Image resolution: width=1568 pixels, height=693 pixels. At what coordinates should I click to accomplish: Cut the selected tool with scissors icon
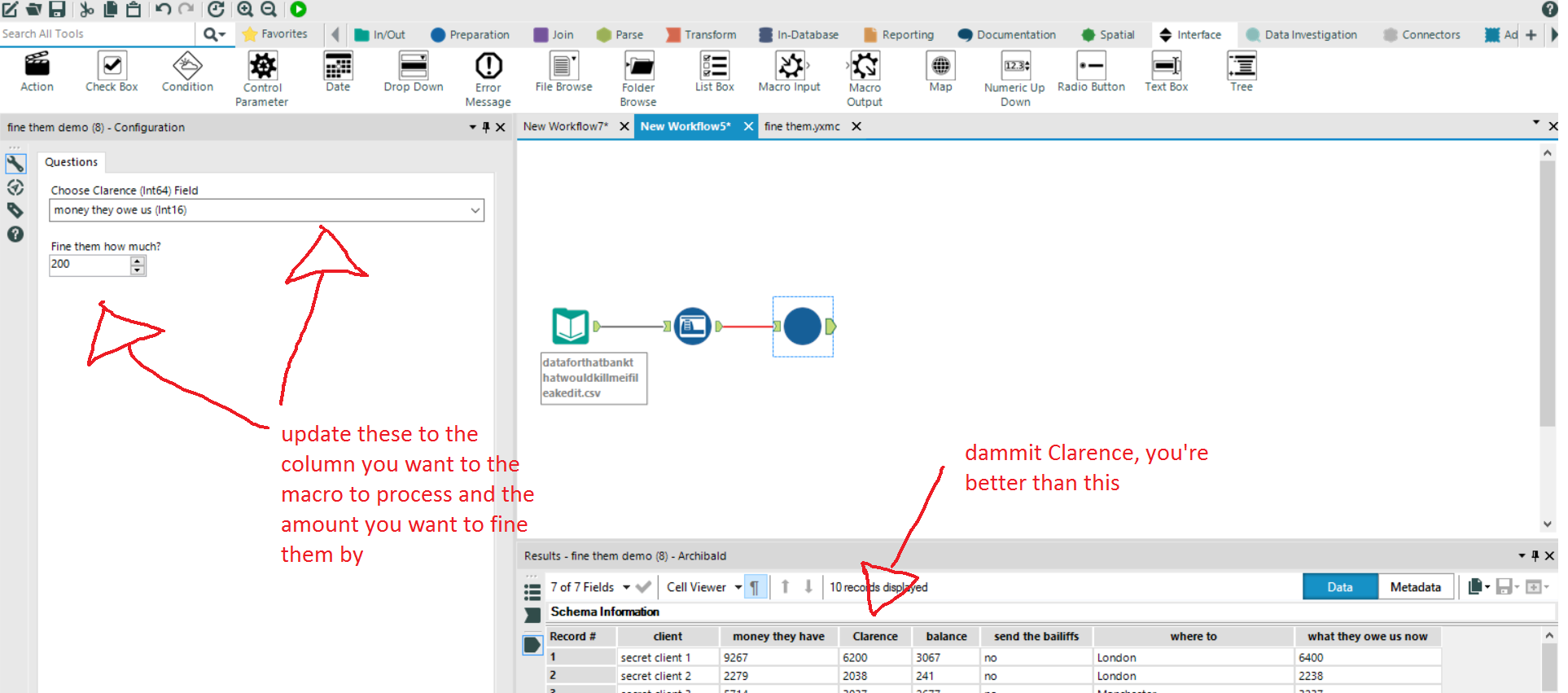pyautogui.click(x=87, y=10)
